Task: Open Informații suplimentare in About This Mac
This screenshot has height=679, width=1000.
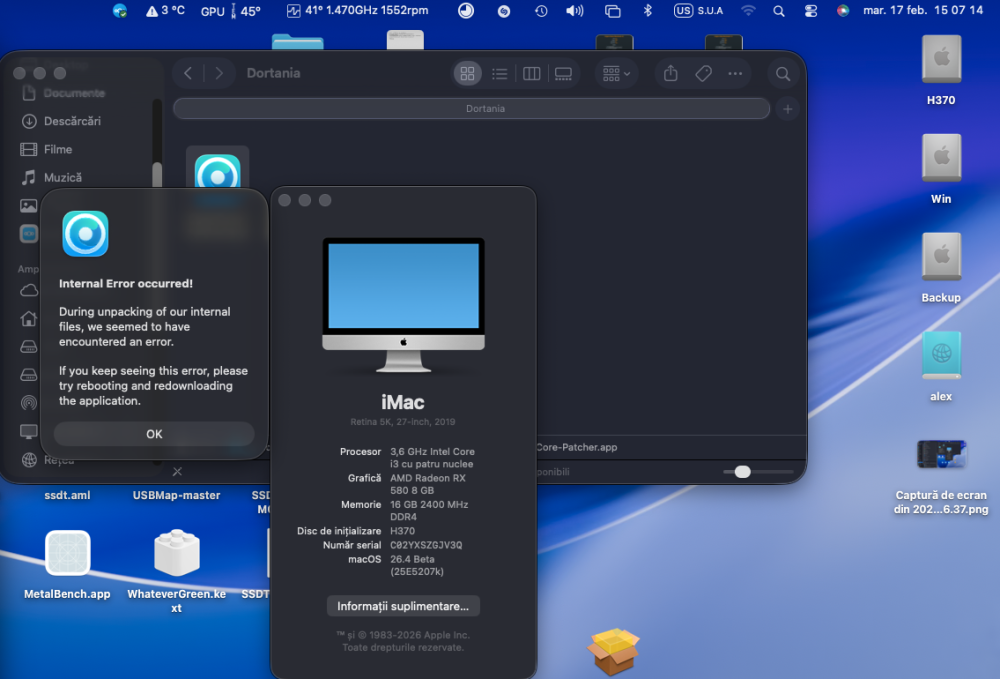Action: (x=403, y=606)
